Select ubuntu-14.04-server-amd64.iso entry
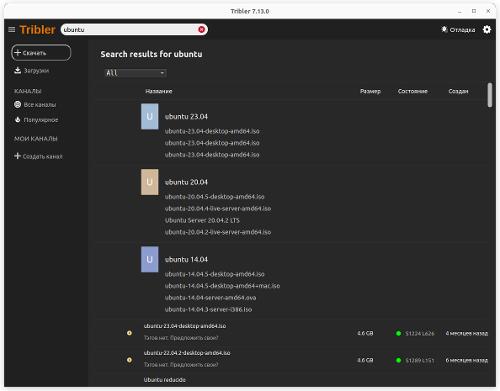500x391 pixels. 210,298
